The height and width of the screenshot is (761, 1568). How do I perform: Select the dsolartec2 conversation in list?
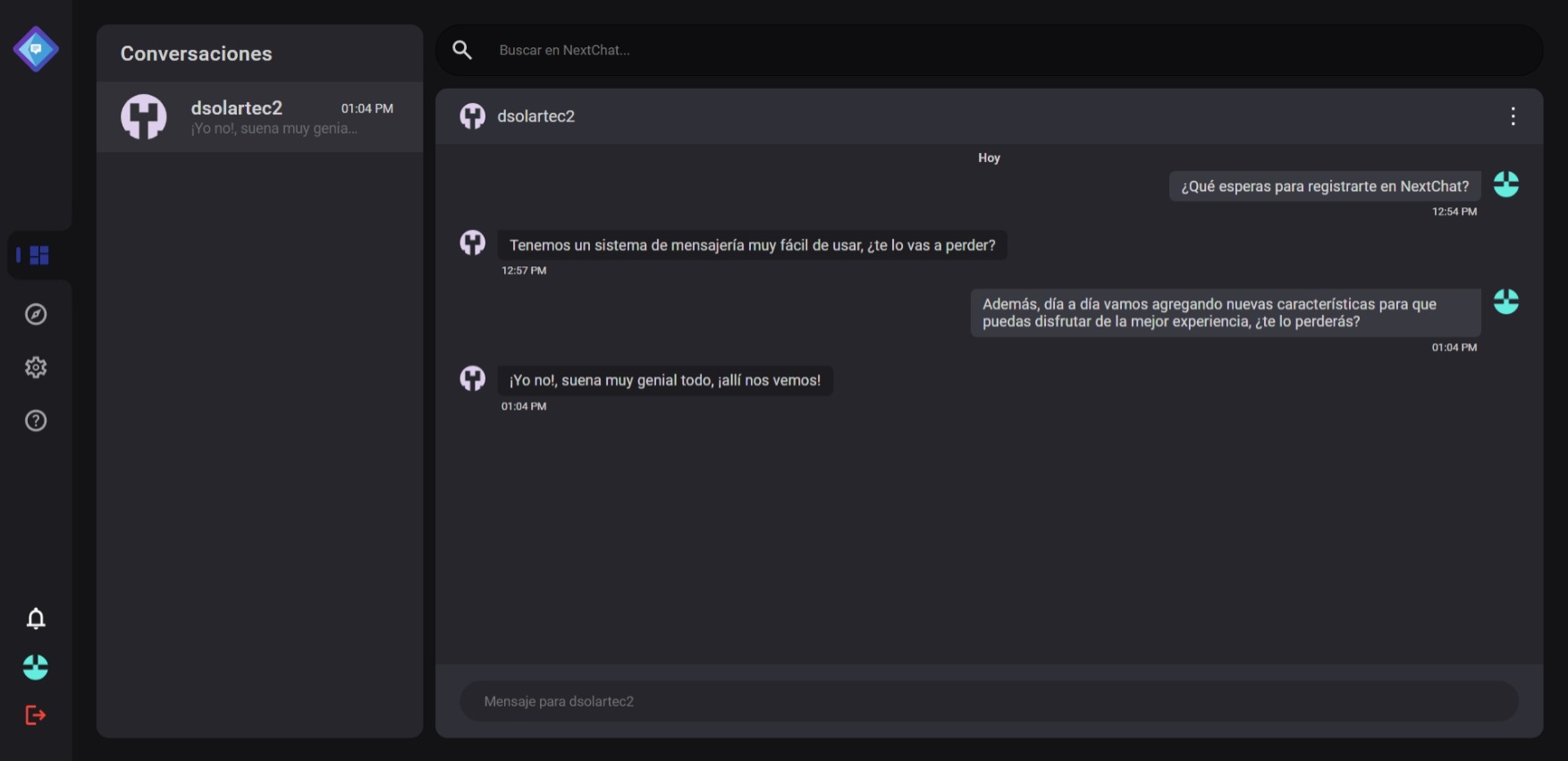pos(259,117)
